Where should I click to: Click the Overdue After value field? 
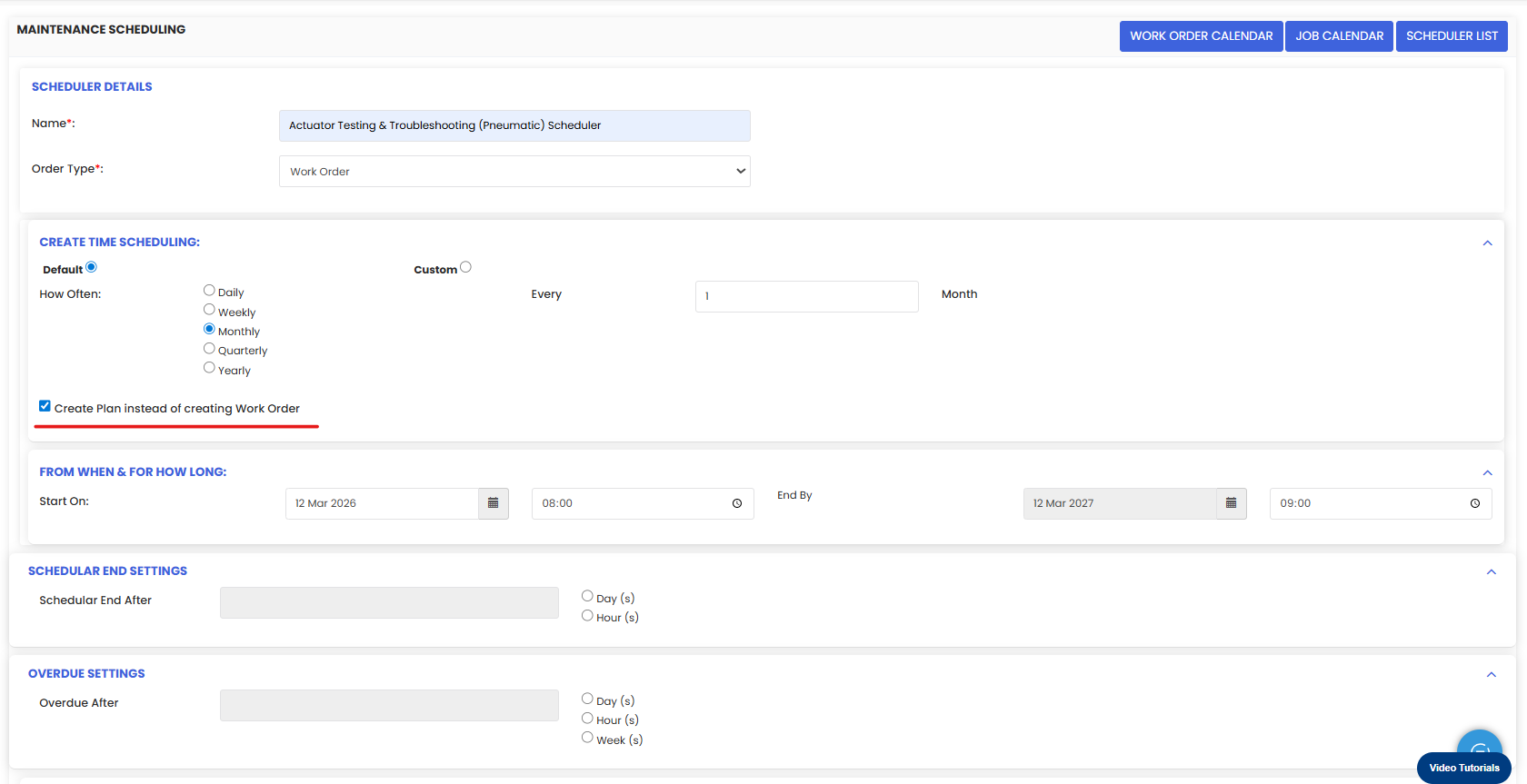389,706
